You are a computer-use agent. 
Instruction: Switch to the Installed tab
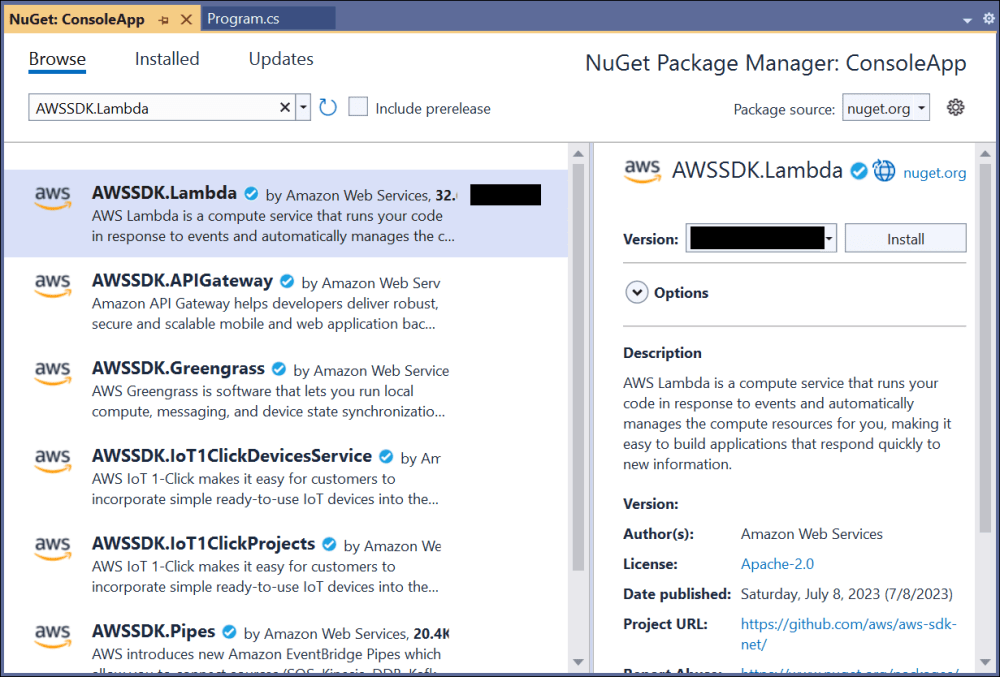167,59
